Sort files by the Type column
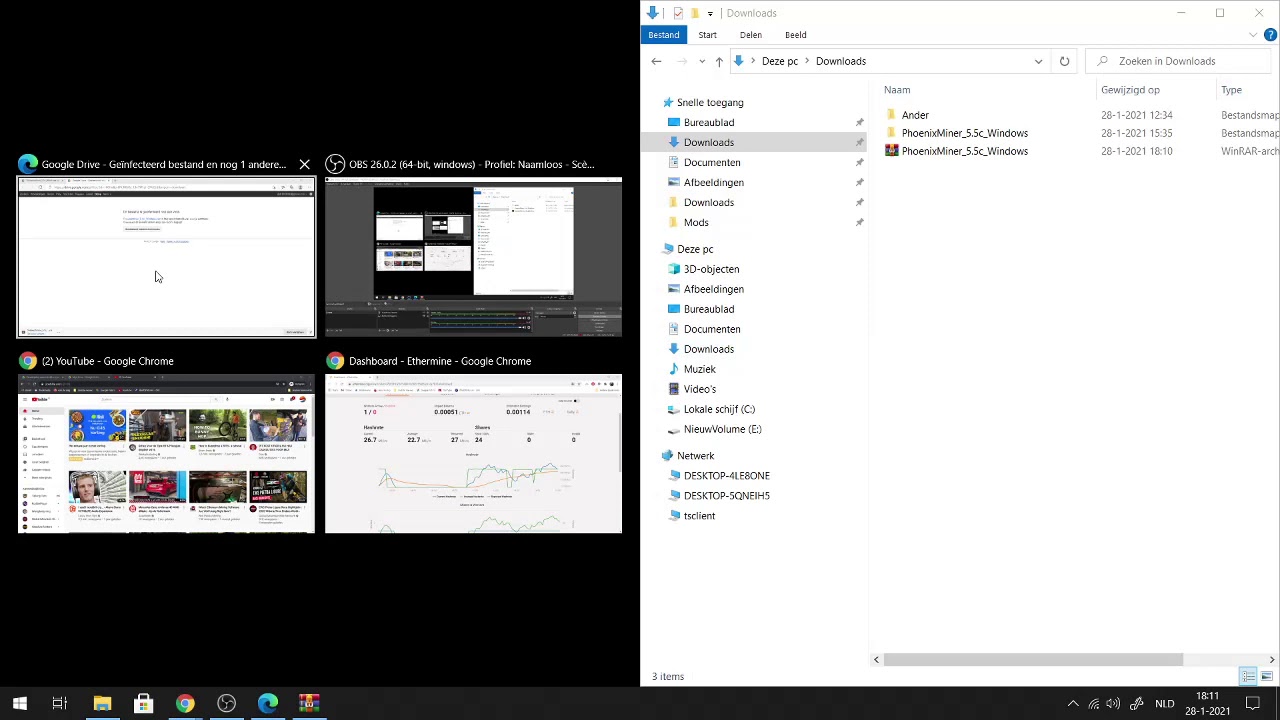 (1231, 90)
